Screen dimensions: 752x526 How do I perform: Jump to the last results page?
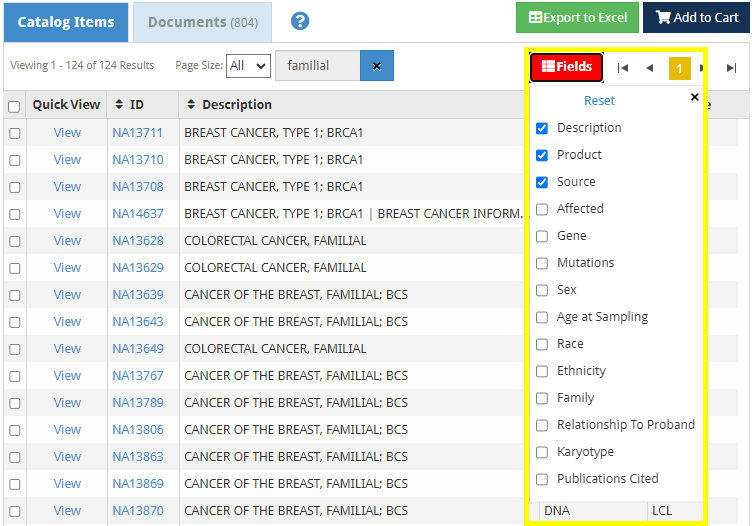click(x=731, y=68)
